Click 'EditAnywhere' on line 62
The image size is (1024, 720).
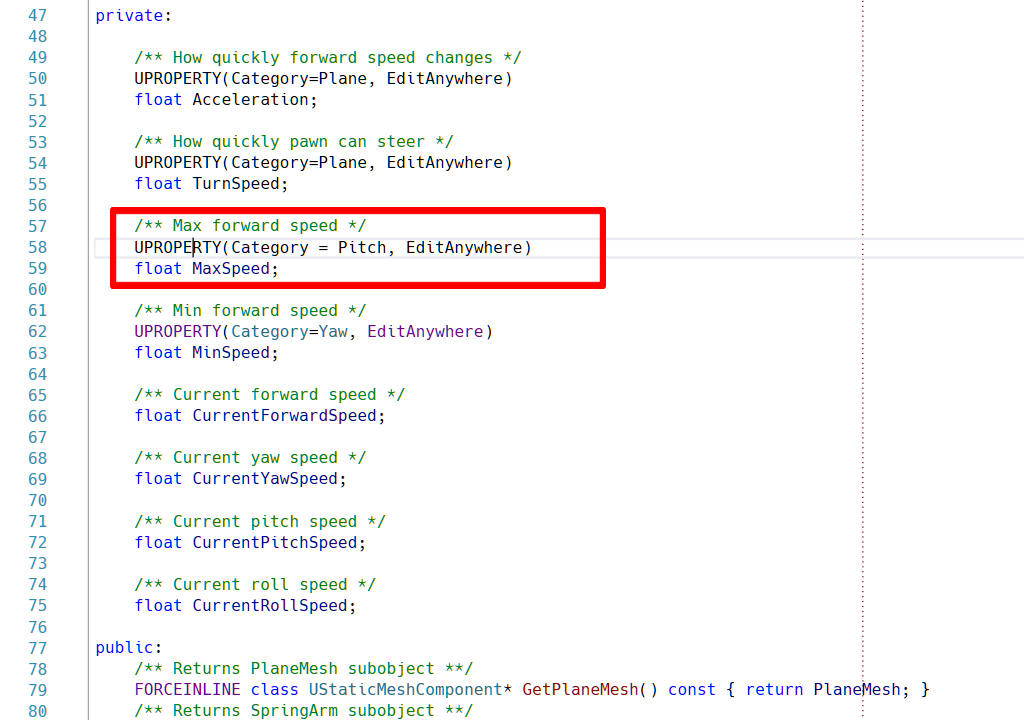425,331
